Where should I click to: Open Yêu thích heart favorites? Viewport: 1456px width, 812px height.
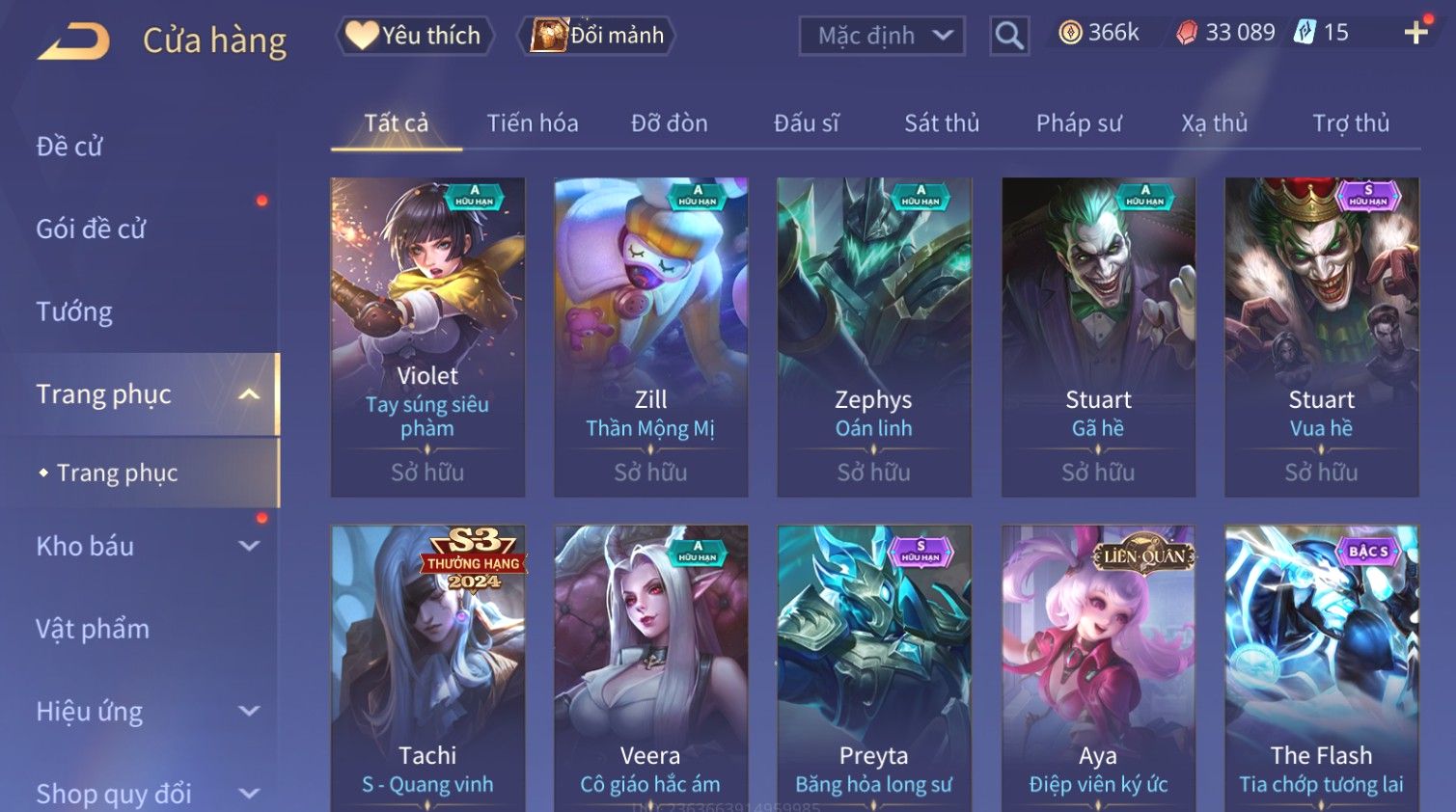415,36
